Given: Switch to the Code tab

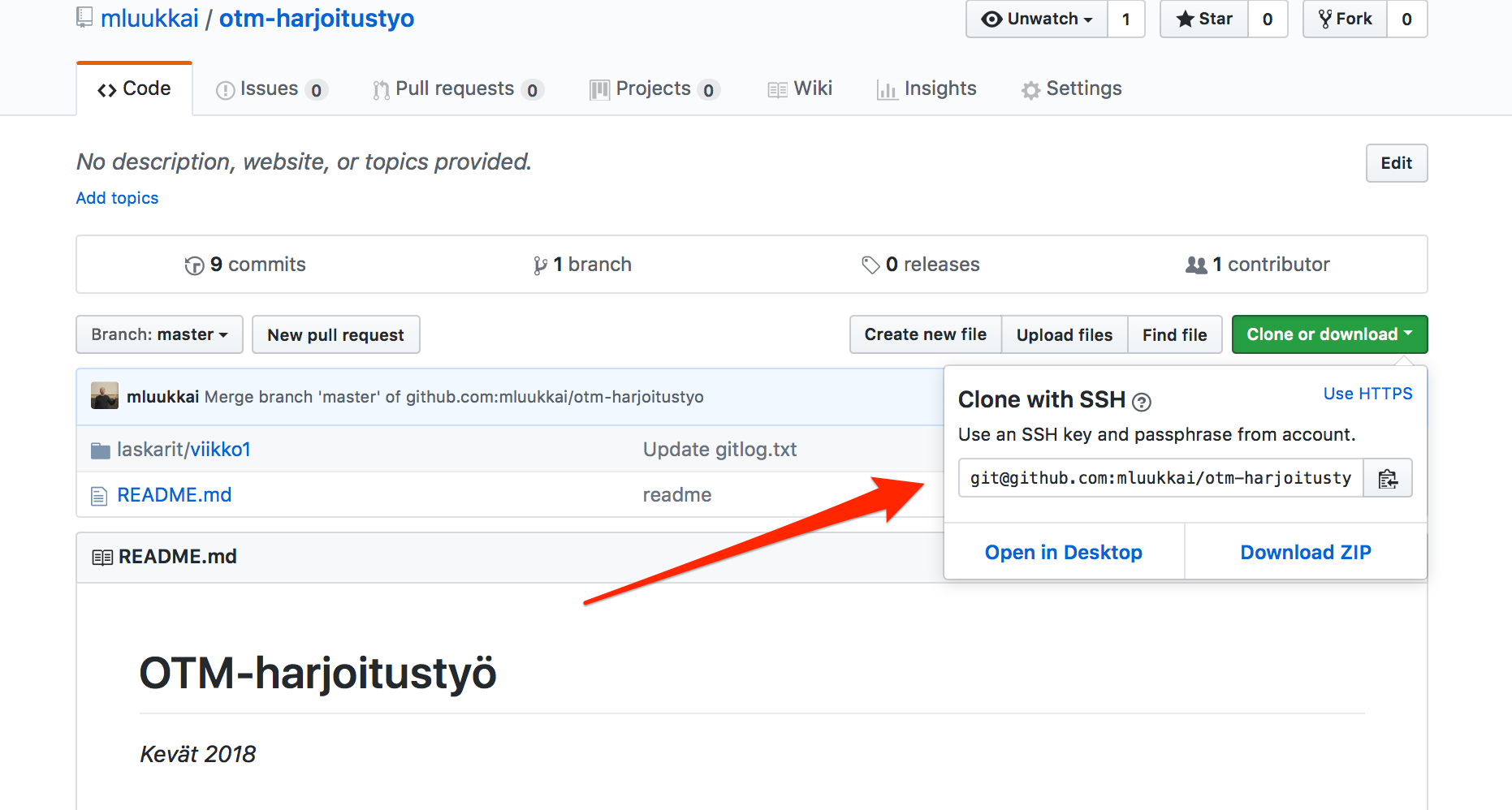Looking at the screenshot, I should [134, 88].
